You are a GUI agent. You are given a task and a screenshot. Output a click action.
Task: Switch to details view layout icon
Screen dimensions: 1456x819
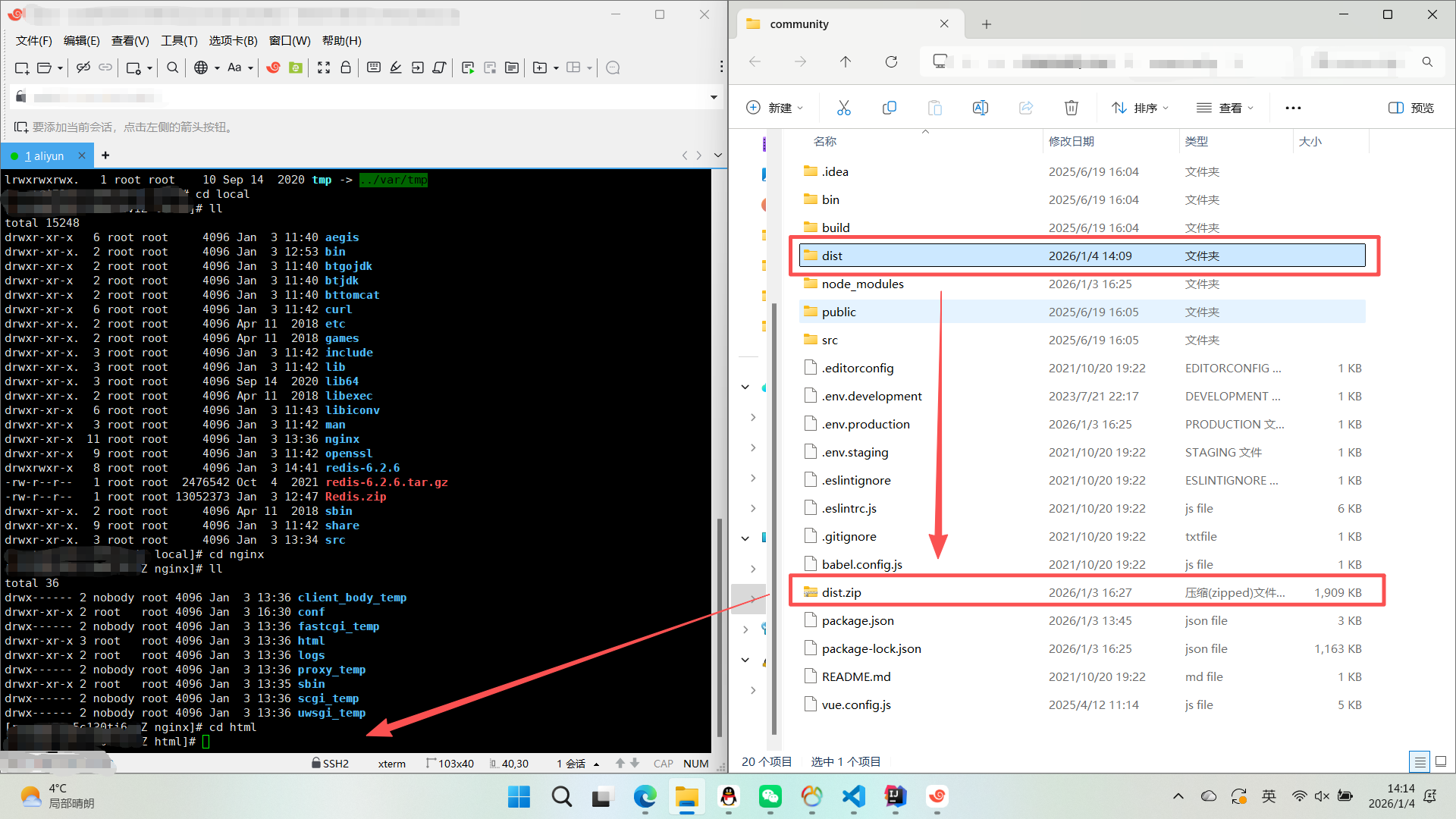point(1420,761)
